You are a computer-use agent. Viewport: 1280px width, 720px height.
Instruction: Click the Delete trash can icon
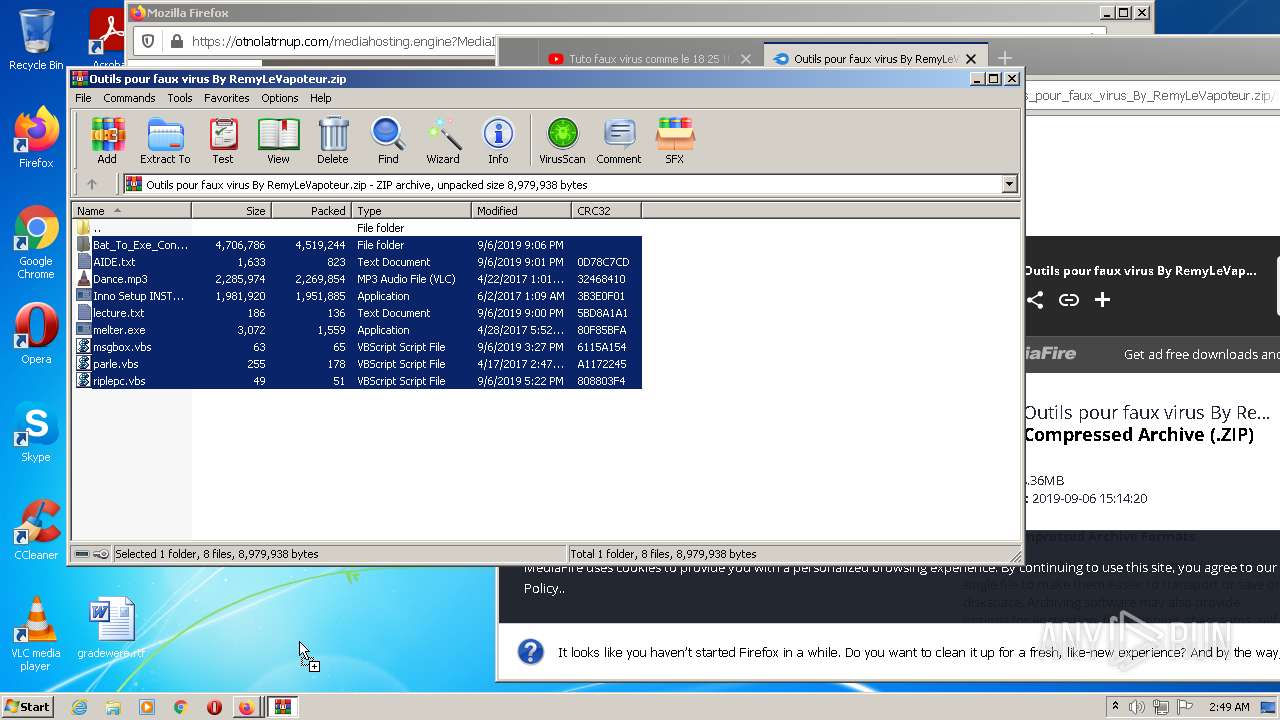[x=333, y=141]
